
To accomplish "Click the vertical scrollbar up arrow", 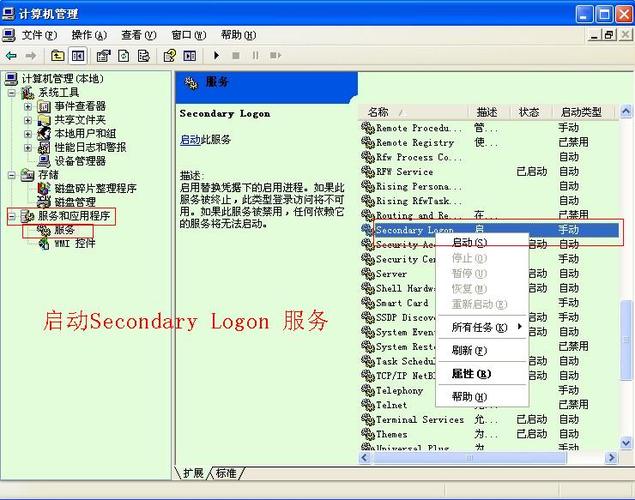I will click(626, 111).
